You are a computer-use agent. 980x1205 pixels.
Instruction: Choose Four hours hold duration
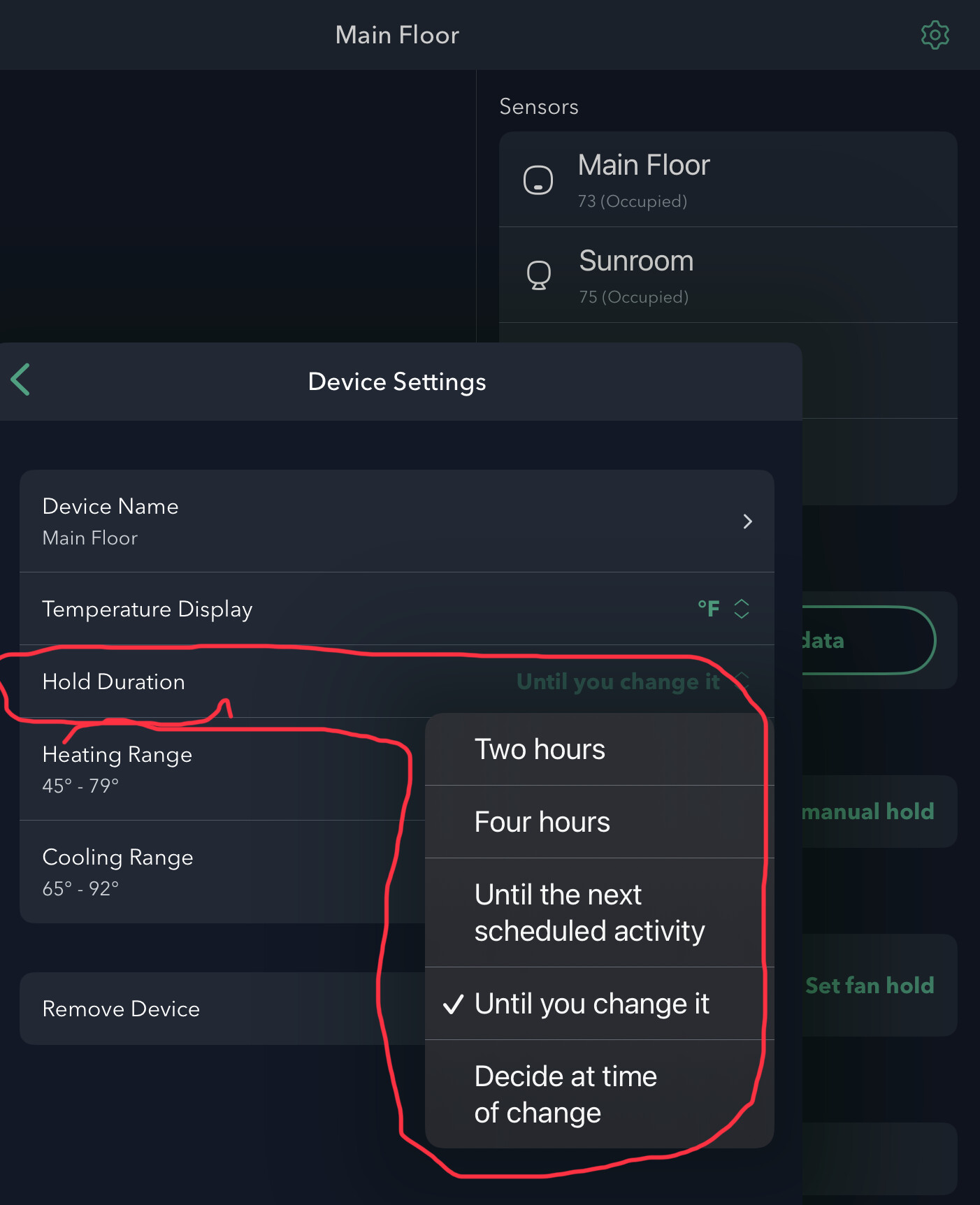(542, 823)
